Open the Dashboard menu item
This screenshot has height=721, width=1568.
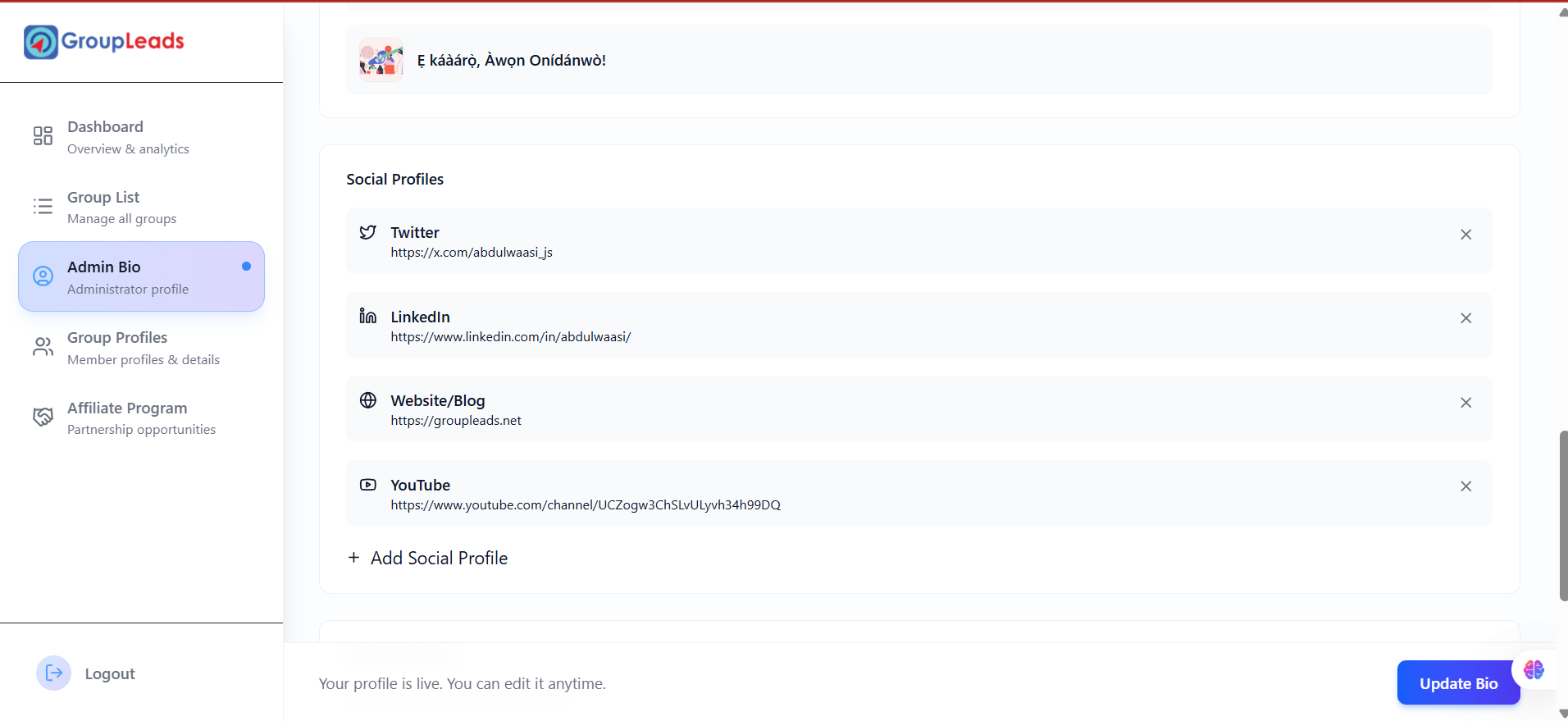tap(141, 136)
